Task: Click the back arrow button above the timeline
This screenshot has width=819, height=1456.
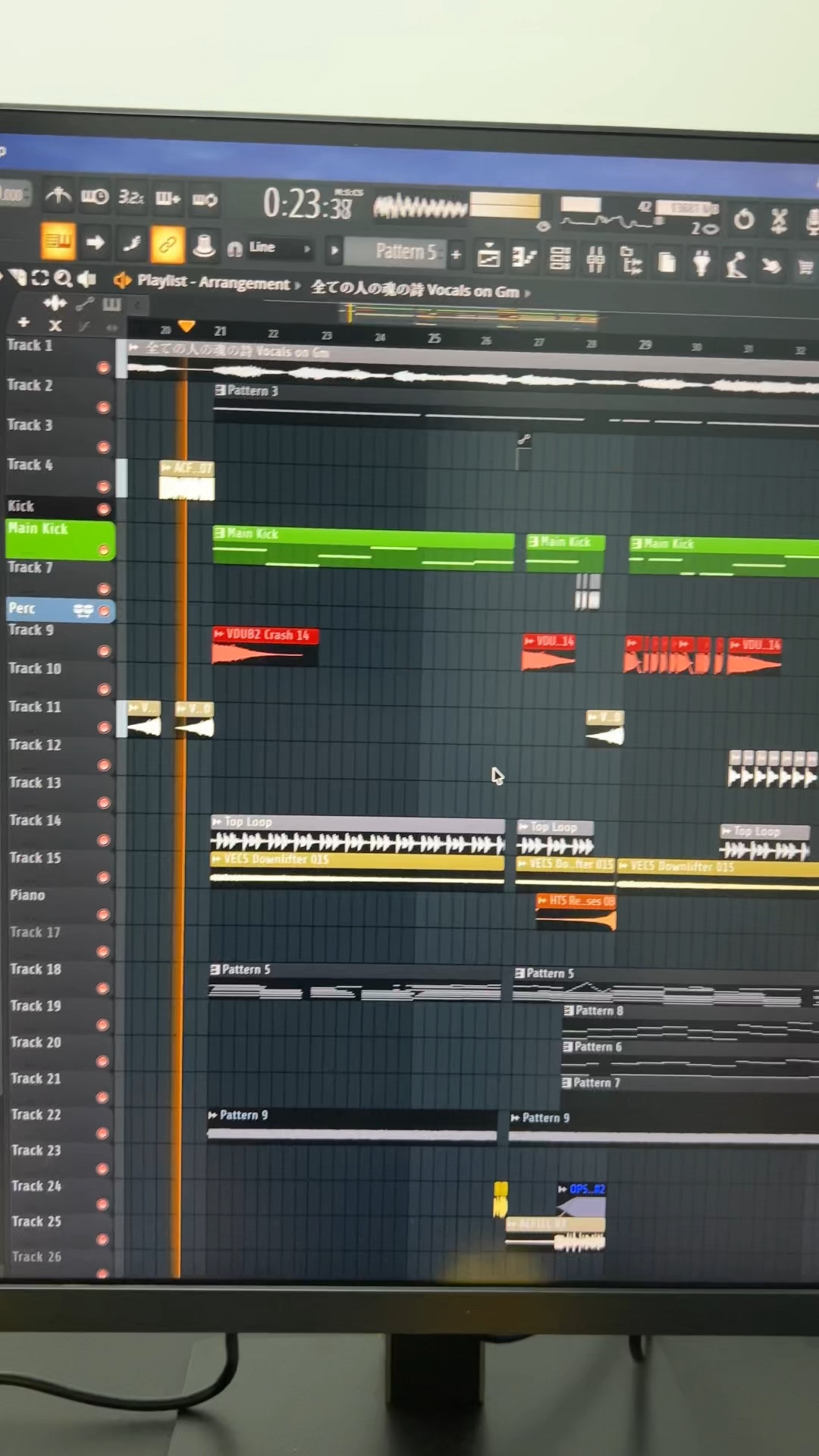Action: click(137, 305)
